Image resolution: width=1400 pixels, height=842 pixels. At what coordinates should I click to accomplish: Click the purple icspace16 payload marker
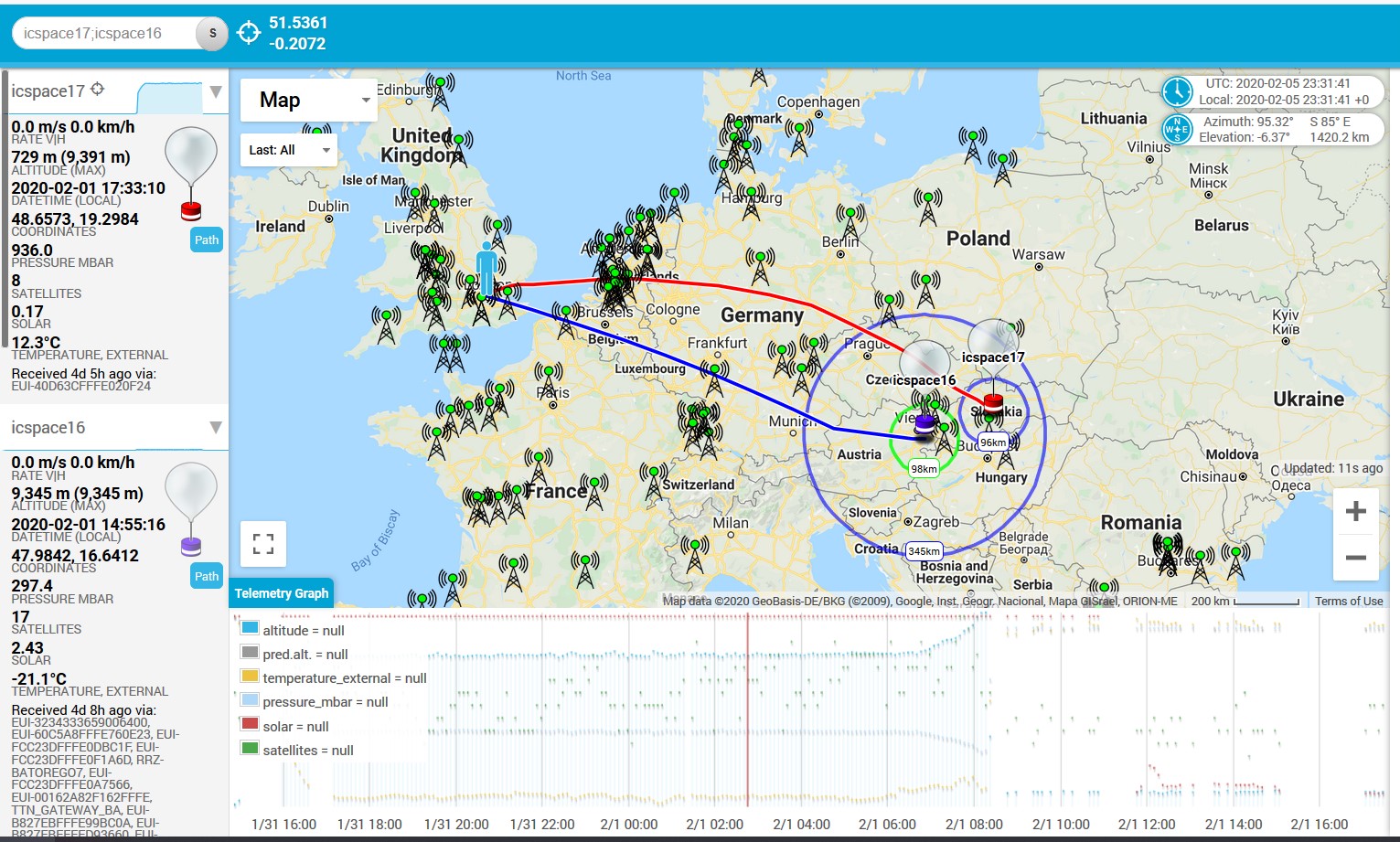click(x=925, y=423)
